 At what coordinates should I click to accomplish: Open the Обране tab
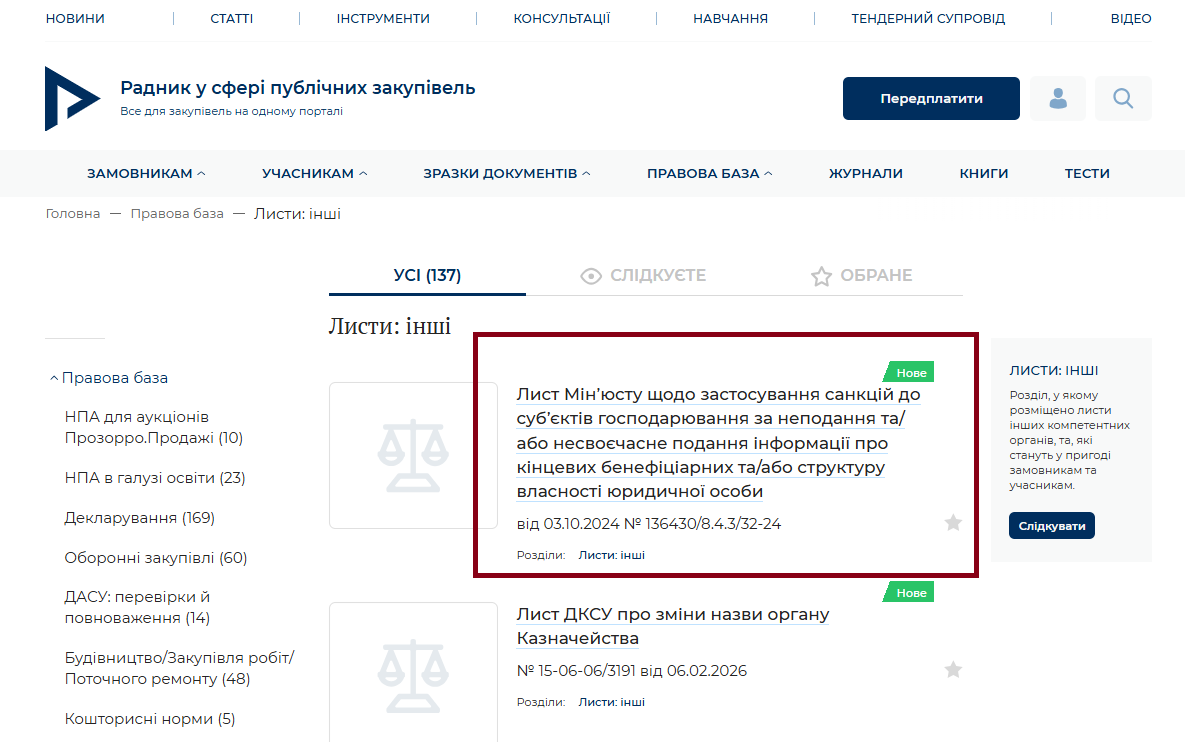pos(861,276)
